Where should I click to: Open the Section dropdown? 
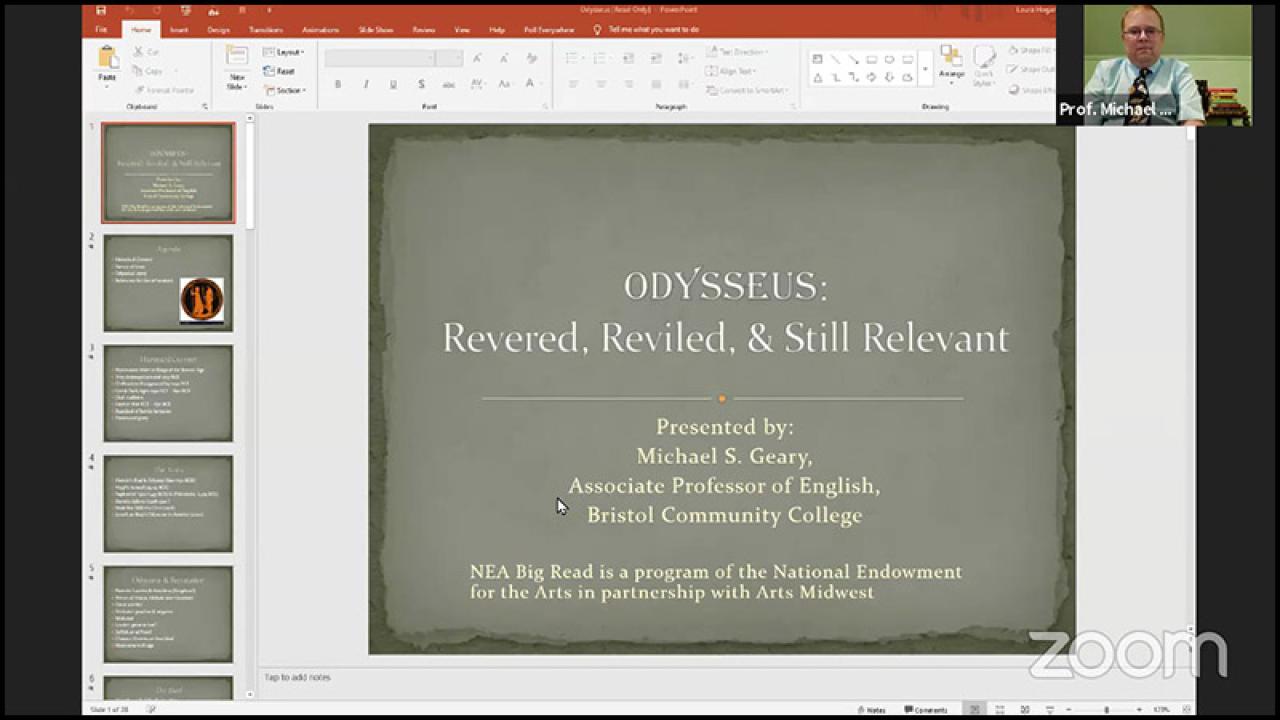pyautogui.click(x=284, y=90)
